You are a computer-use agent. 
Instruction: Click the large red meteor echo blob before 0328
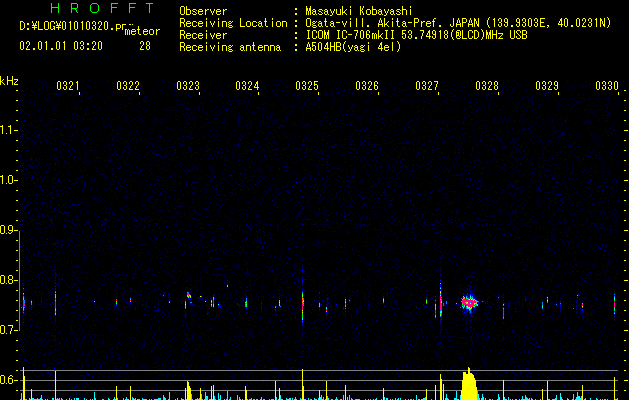pyautogui.click(x=469, y=303)
